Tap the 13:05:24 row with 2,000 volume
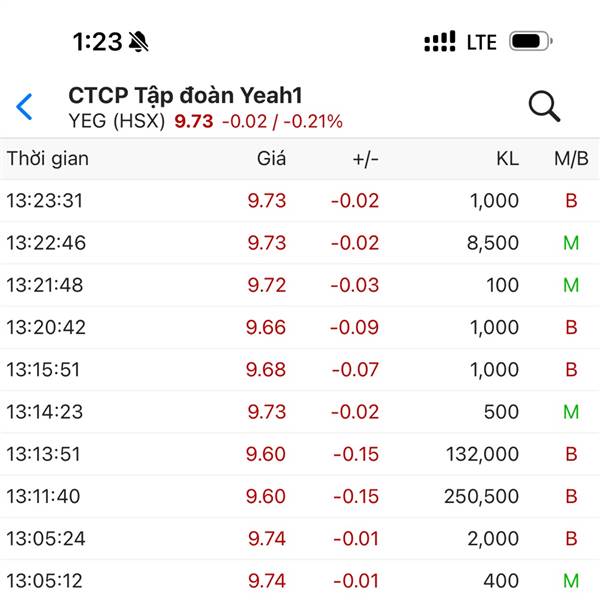This screenshot has height=600, width=600. [x=300, y=538]
